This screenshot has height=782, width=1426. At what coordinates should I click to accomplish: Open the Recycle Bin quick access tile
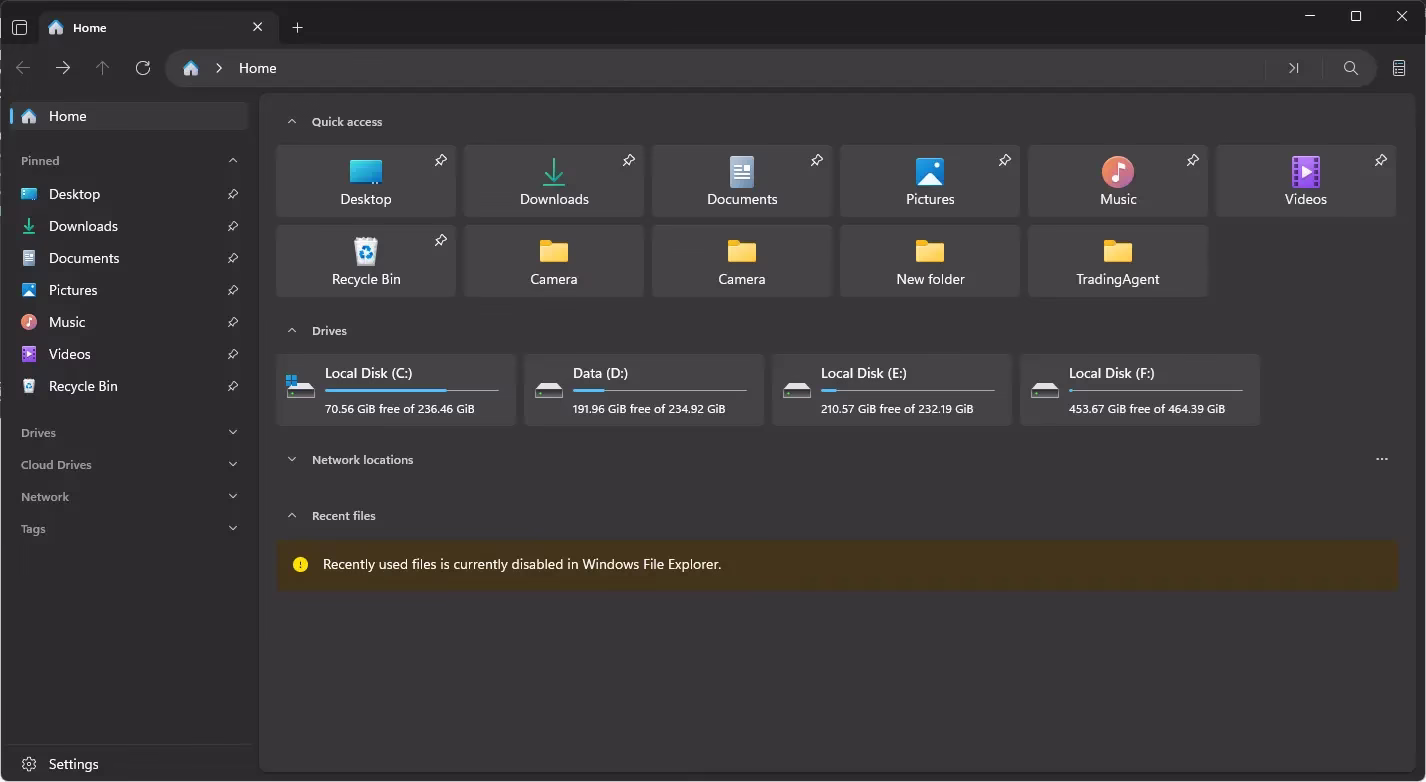tap(366, 261)
